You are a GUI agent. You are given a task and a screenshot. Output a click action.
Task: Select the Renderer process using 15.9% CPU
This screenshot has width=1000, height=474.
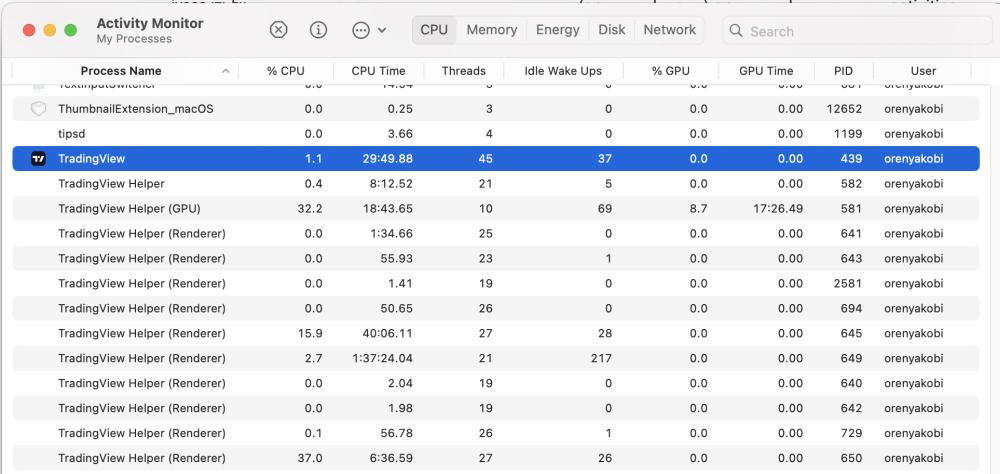click(496, 333)
